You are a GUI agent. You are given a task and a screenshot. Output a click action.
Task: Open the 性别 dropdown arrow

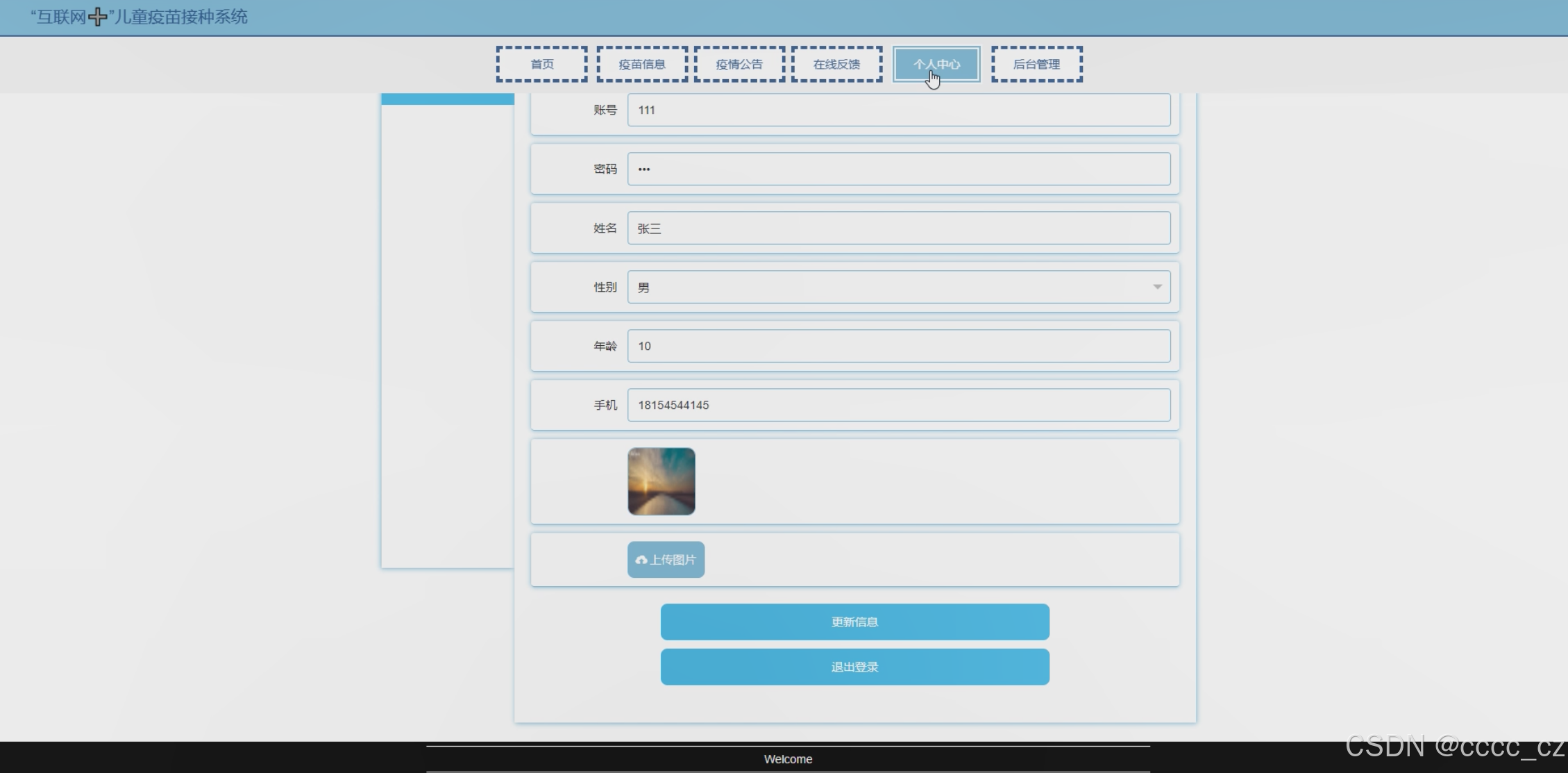pos(1156,287)
